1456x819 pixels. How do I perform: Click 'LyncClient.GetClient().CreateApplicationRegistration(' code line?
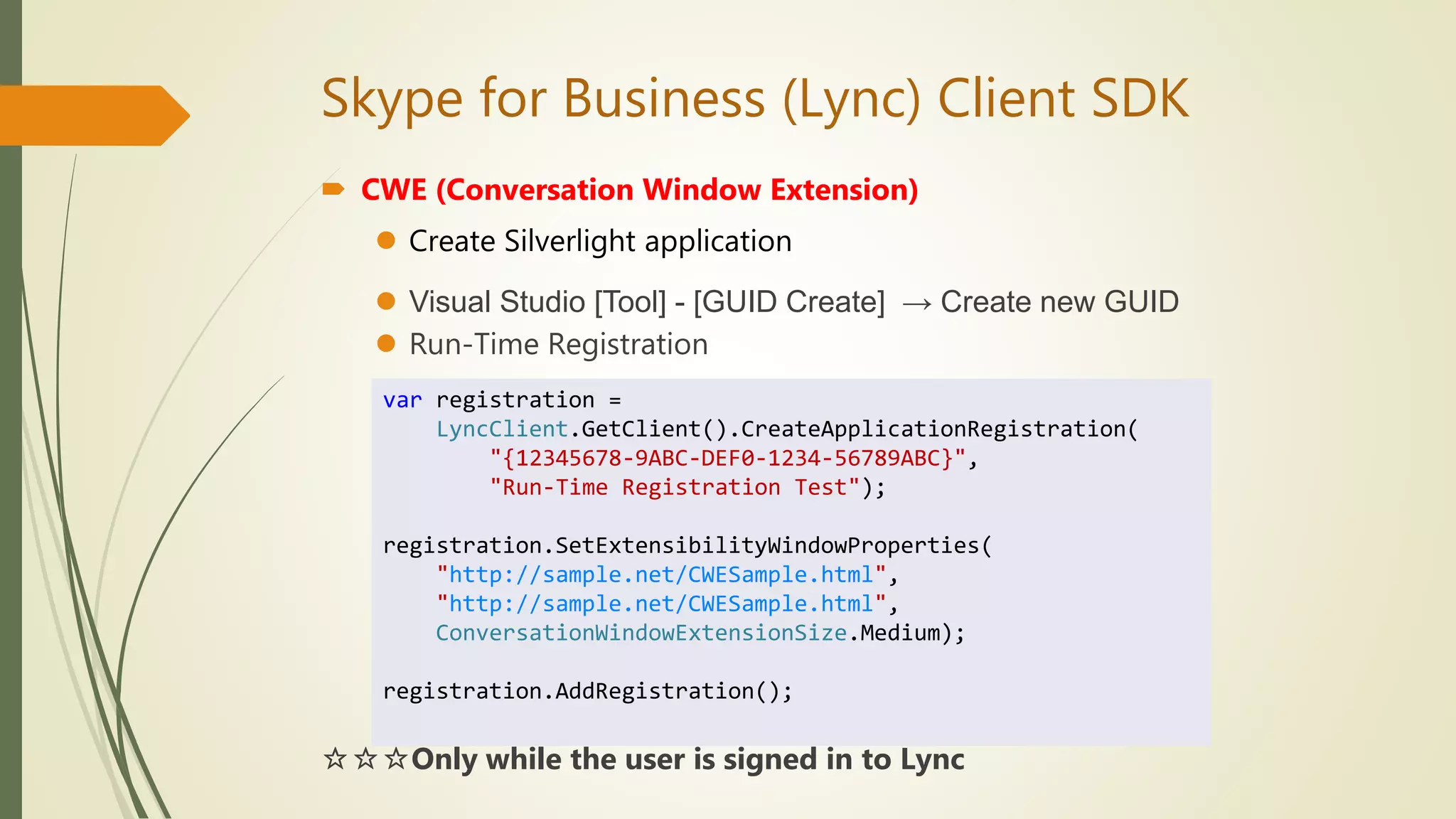[x=786, y=429]
